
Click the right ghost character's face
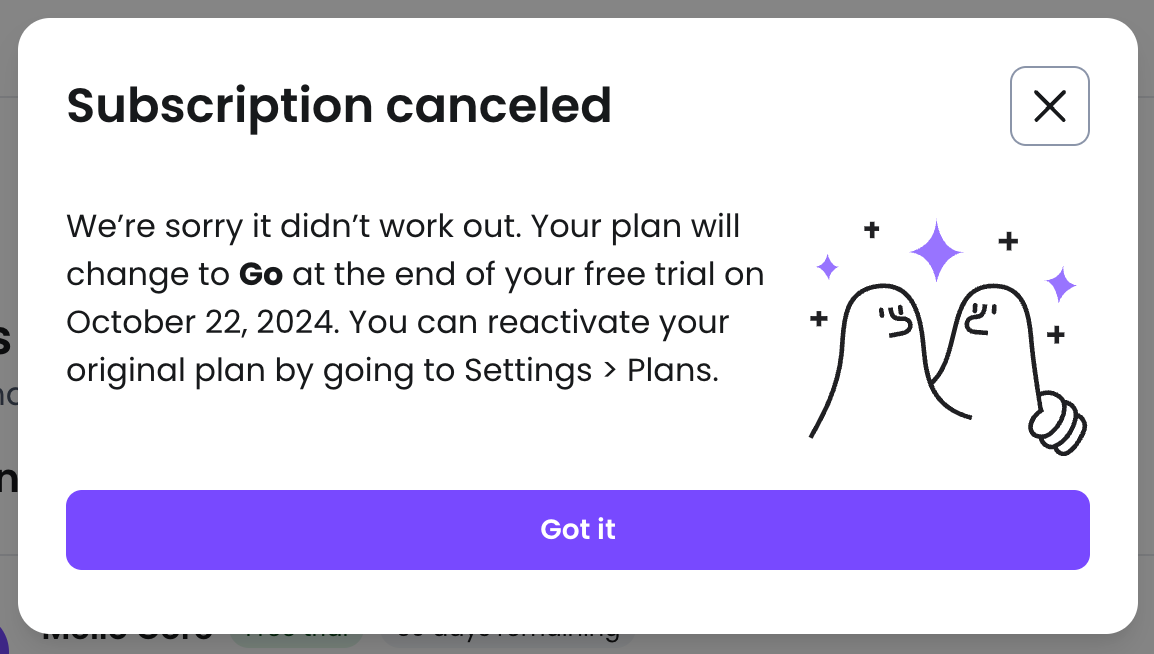pyautogui.click(x=979, y=318)
